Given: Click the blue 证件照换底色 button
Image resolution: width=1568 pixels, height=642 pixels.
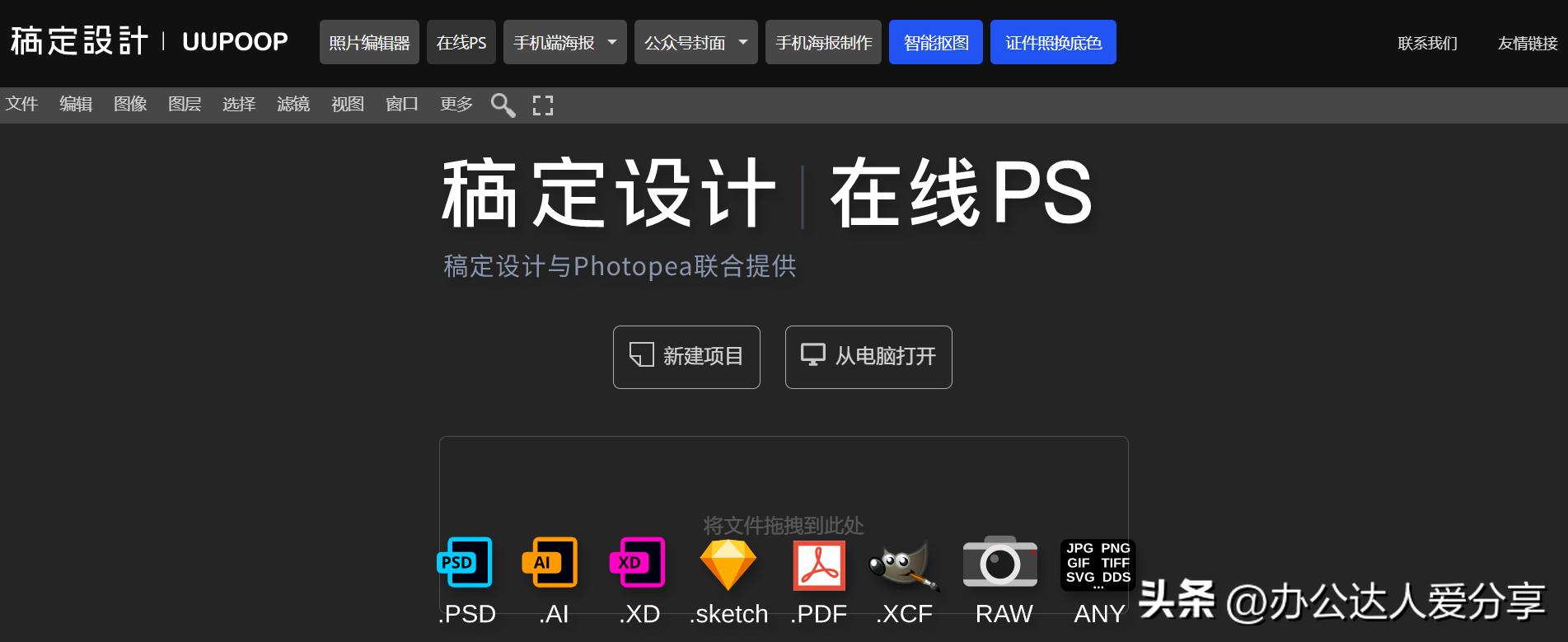Looking at the screenshot, I should click(x=1053, y=42).
